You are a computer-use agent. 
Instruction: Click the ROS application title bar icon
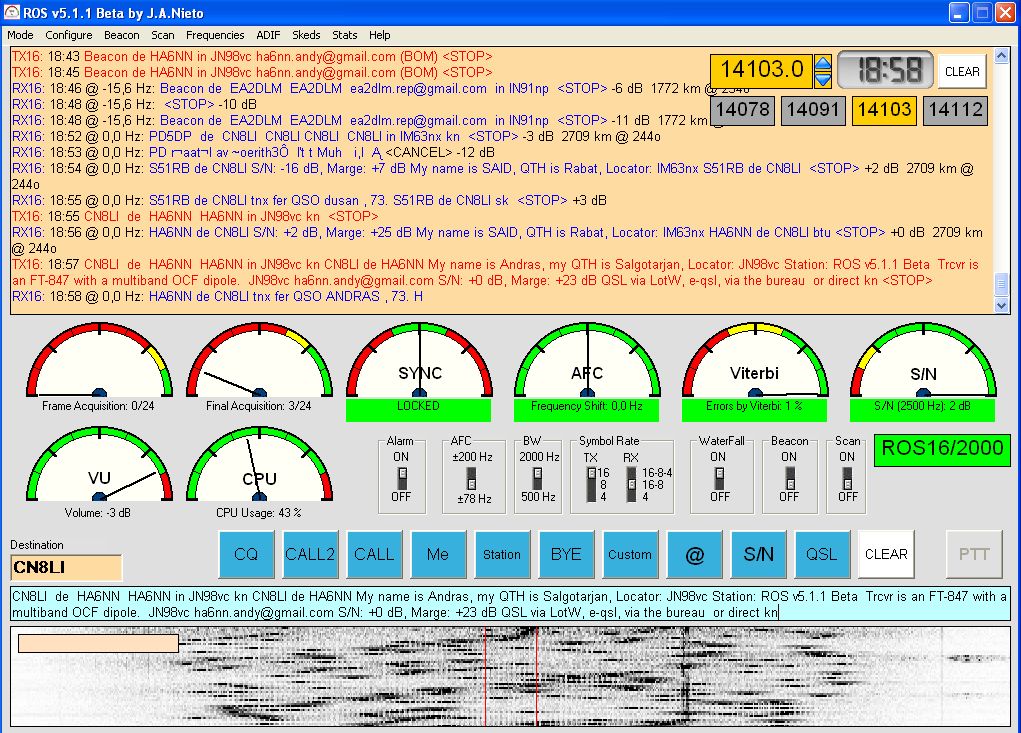click(12, 12)
